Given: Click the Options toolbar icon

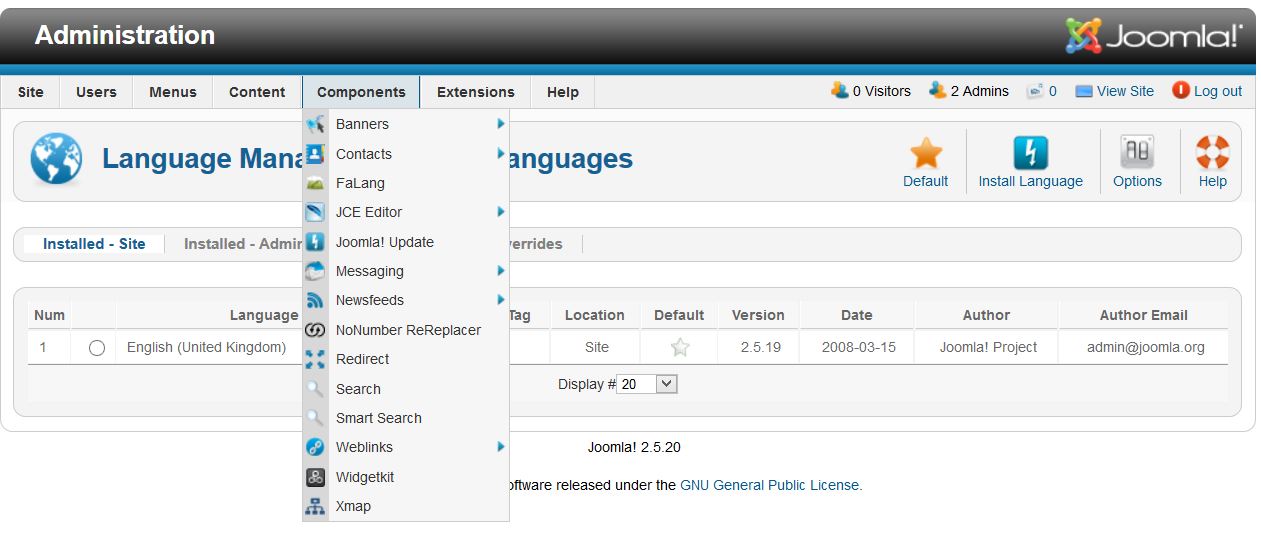Looking at the screenshot, I should (1137, 153).
